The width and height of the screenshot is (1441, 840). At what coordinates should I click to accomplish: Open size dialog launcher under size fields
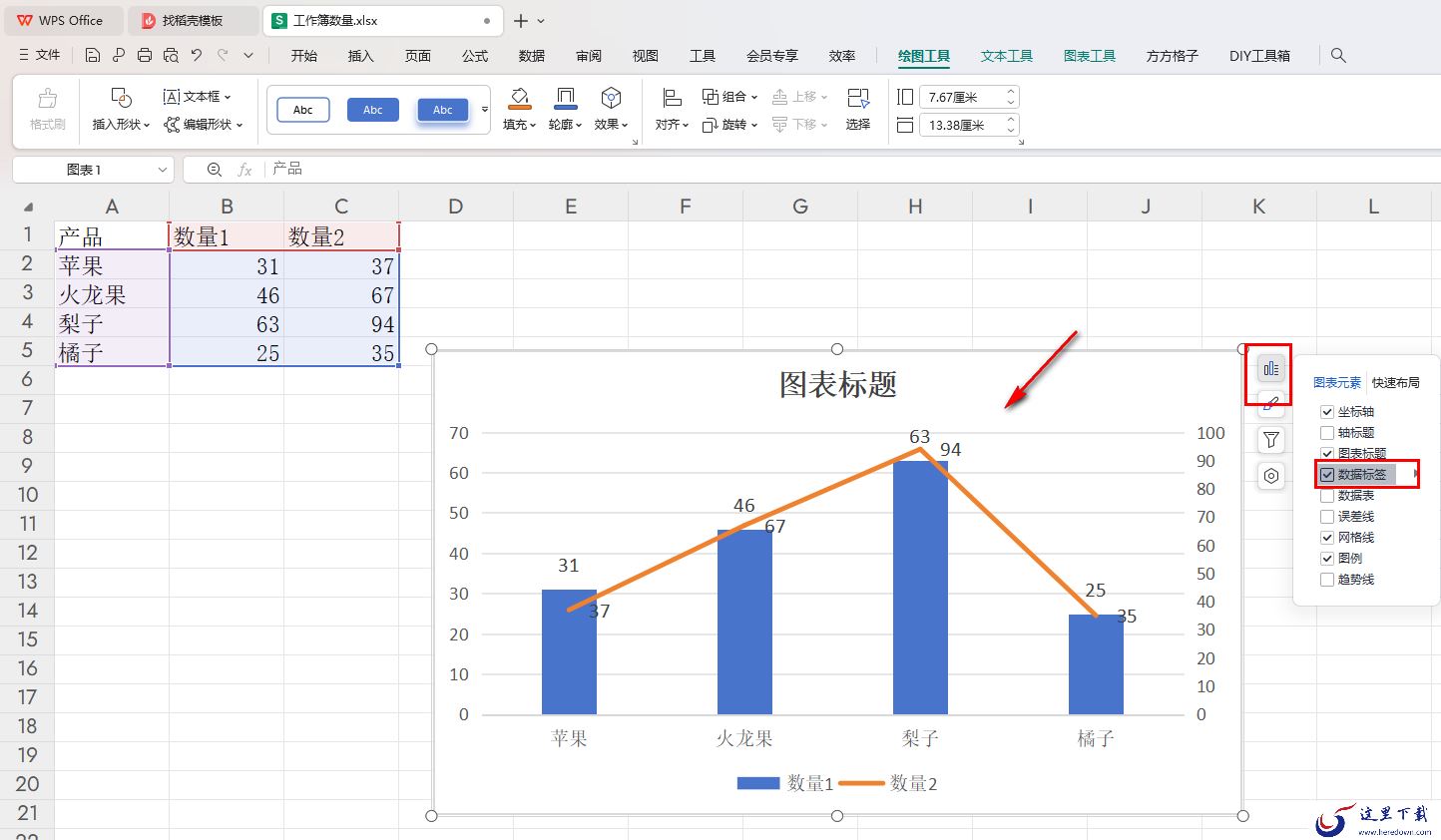[1021, 143]
